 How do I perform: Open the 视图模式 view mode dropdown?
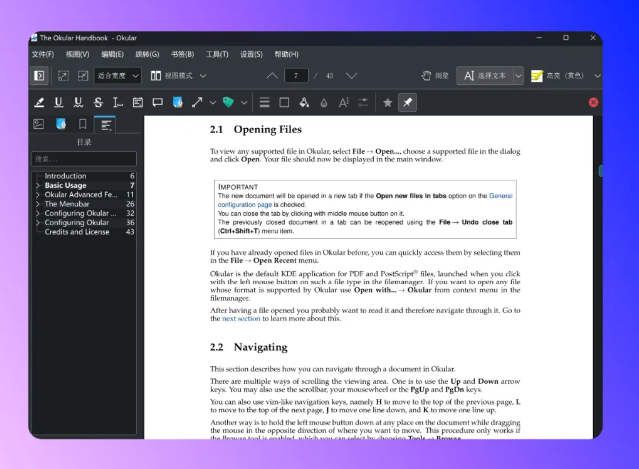[178, 76]
